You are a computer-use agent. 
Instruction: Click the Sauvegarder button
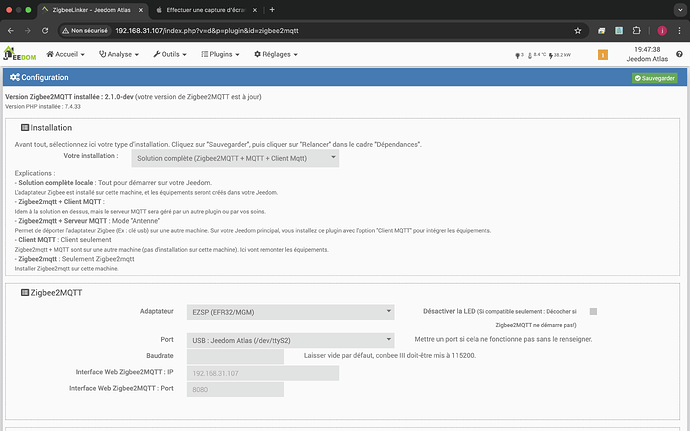coord(655,78)
